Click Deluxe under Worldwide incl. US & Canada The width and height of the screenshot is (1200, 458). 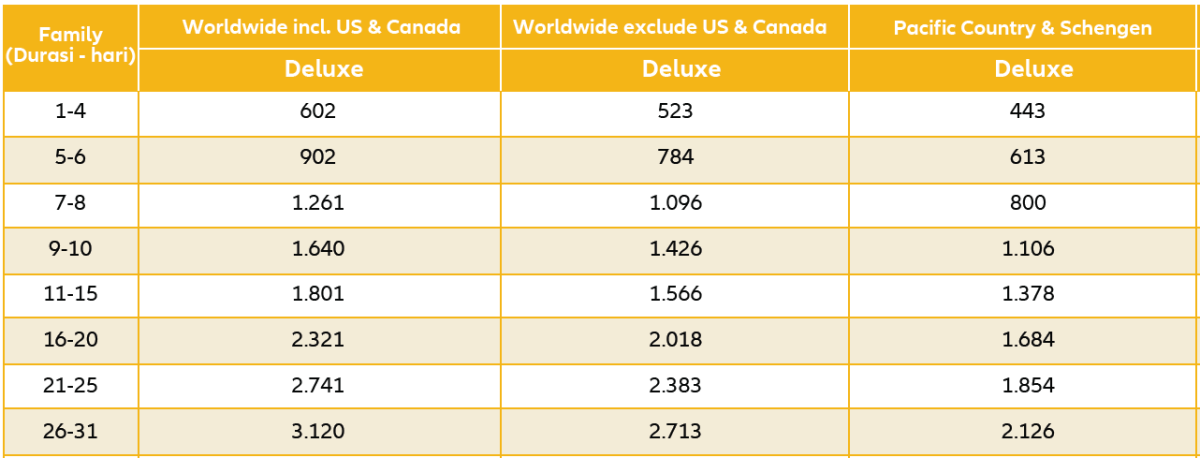click(321, 70)
